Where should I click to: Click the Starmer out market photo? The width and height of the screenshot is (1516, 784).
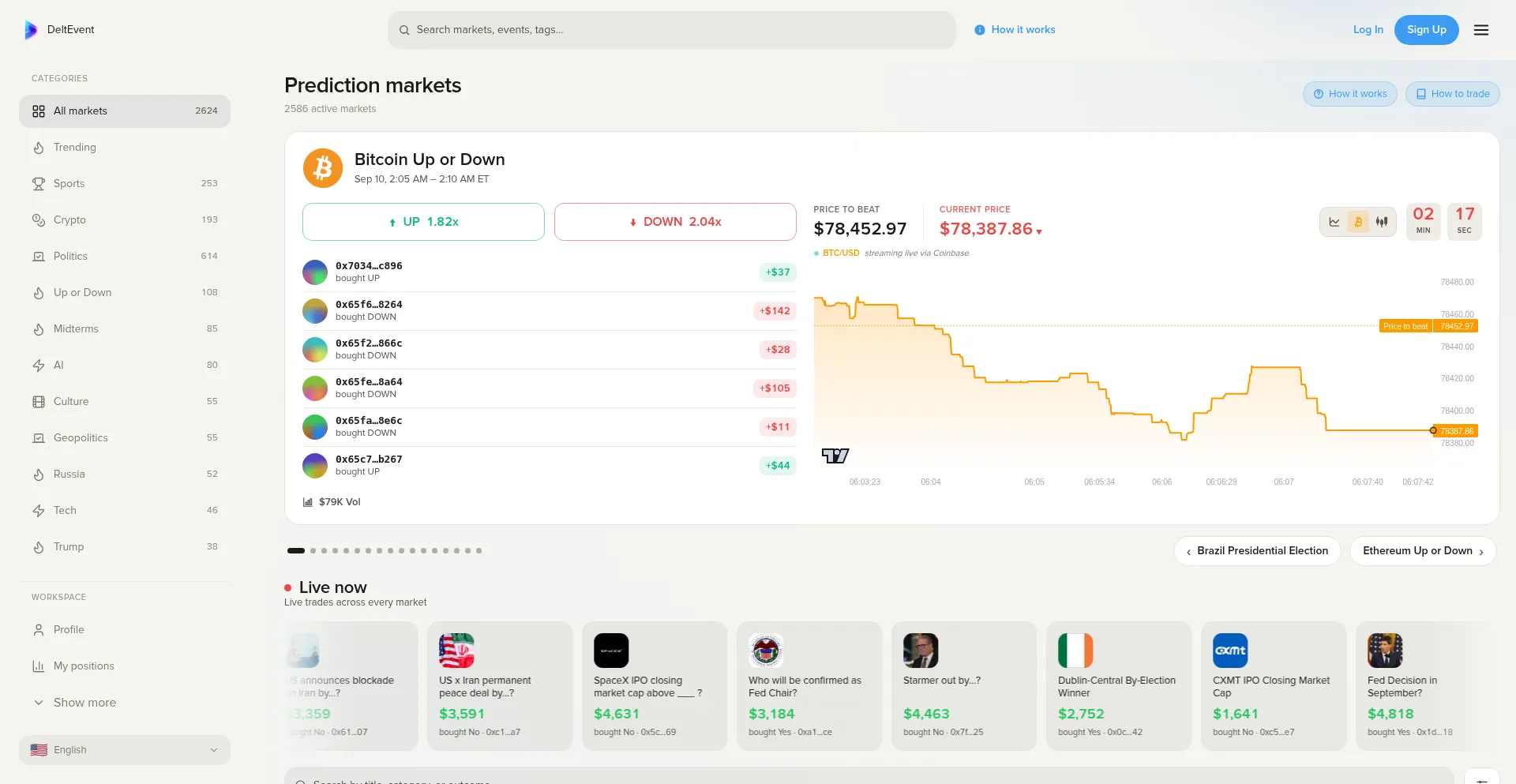click(921, 651)
